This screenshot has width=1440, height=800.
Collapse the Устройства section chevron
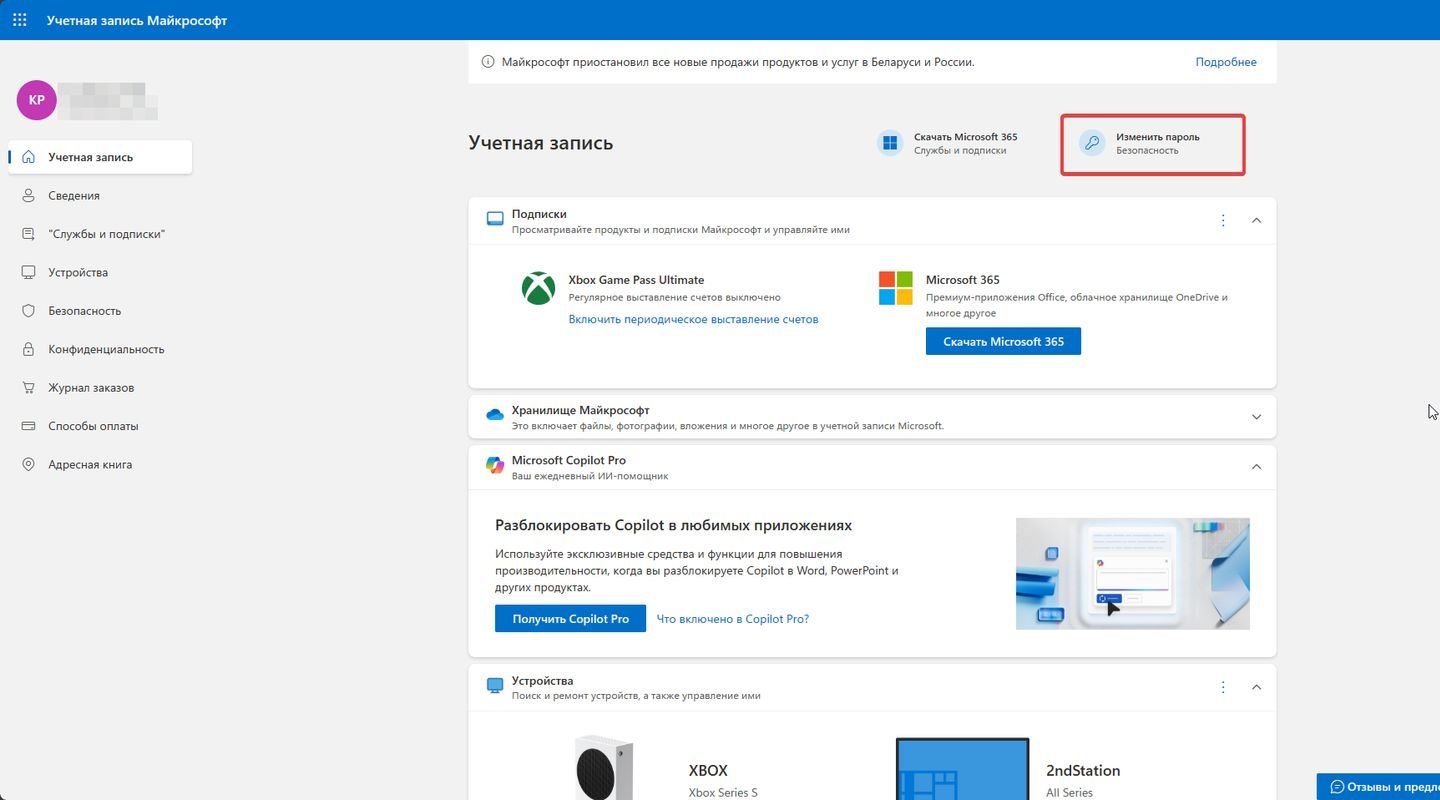click(1257, 687)
